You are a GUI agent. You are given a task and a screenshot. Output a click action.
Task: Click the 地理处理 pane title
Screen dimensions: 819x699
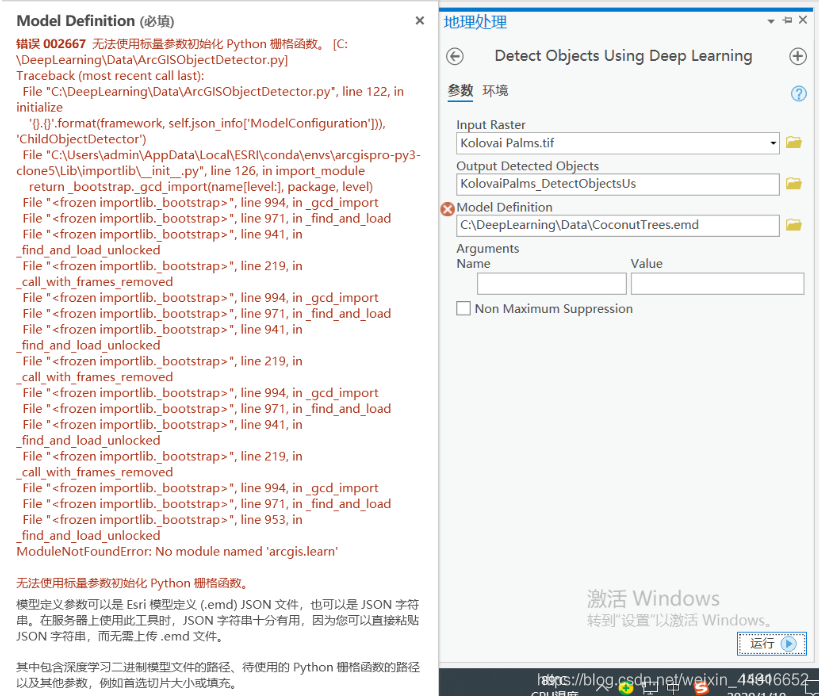pyautogui.click(x=475, y=22)
